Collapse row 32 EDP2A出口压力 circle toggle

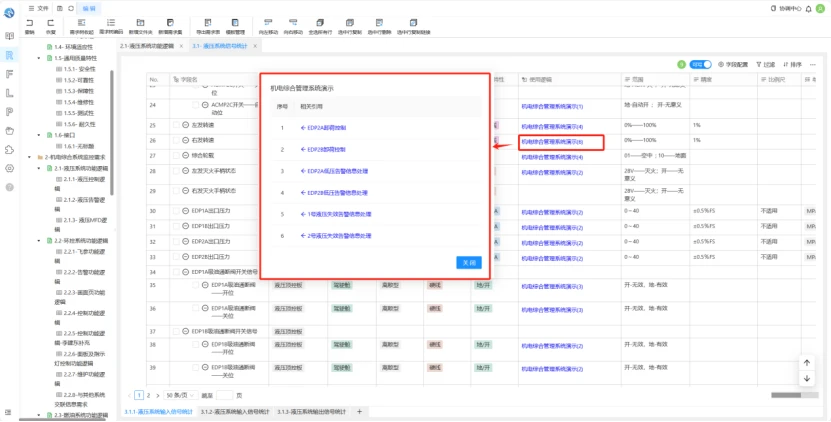tap(185, 242)
